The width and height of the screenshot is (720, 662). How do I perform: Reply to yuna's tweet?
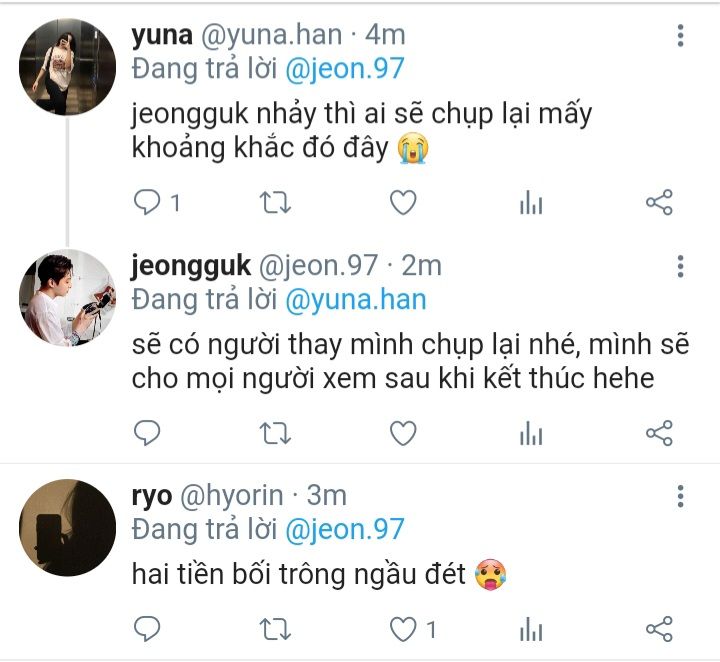pyautogui.click(x=147, y=203)
